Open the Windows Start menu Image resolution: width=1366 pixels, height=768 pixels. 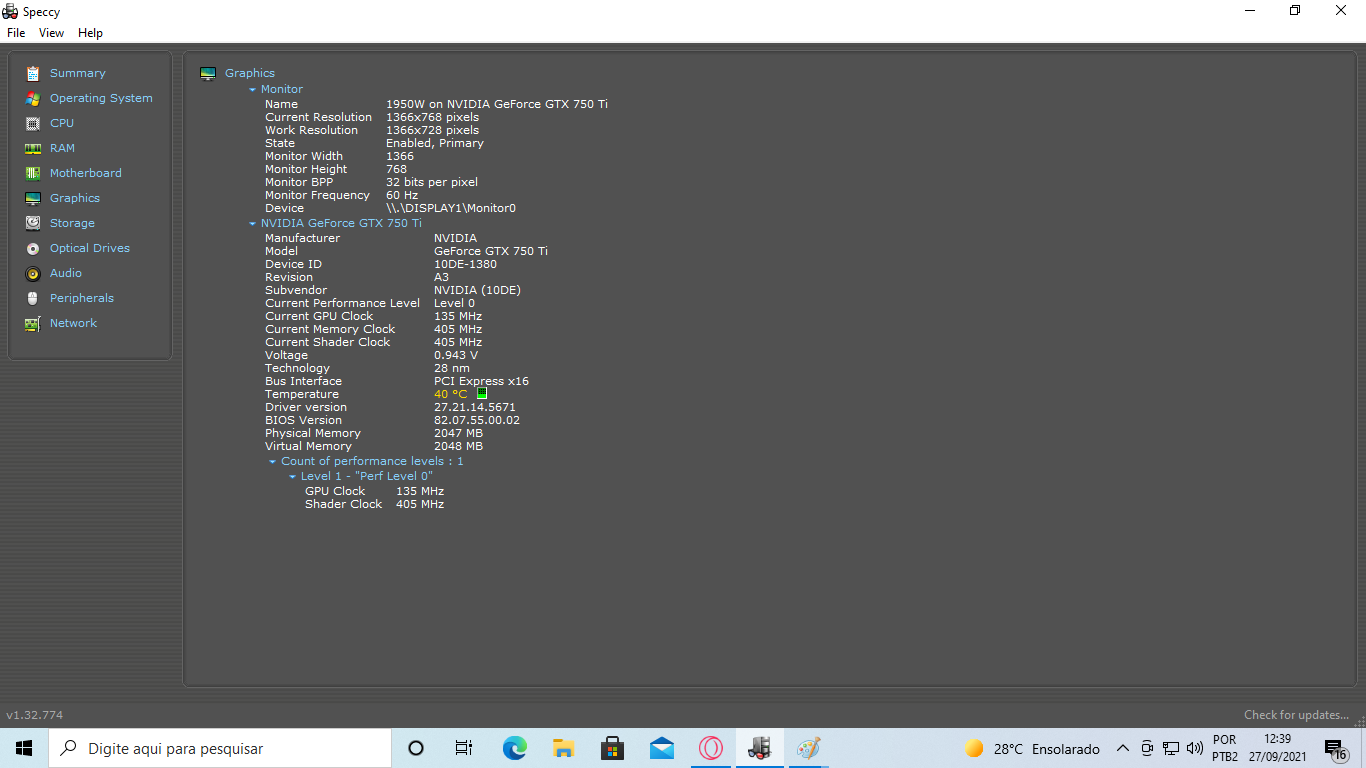coord(24,748)
